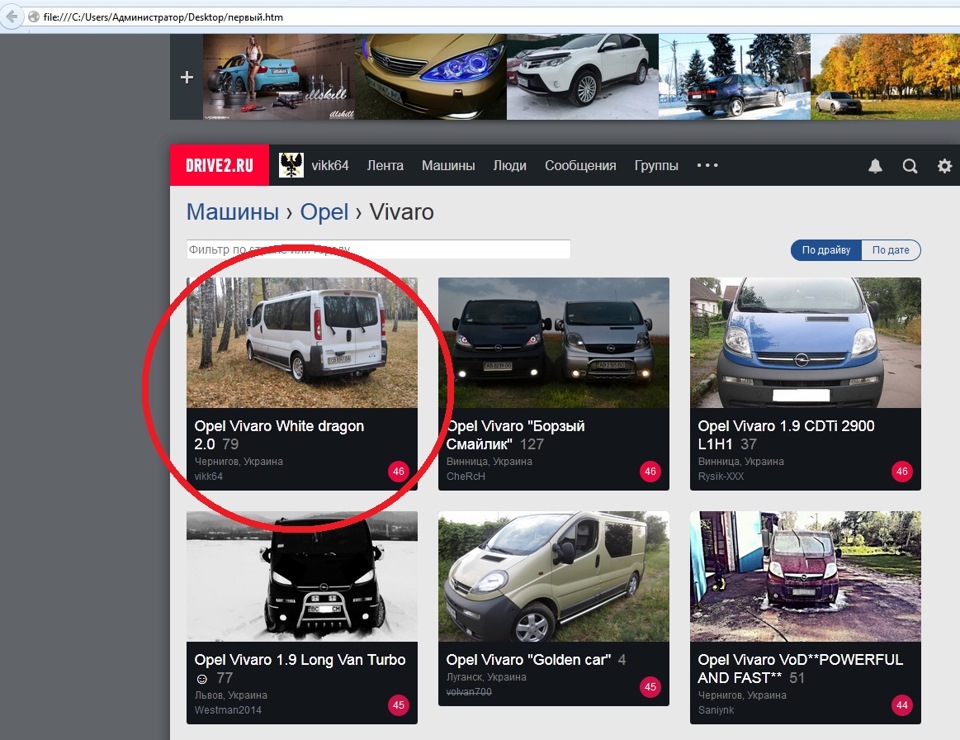The width and height of the screenshot is (960, 740).
Task: Go to the Люди menu item
Action: 510,165
